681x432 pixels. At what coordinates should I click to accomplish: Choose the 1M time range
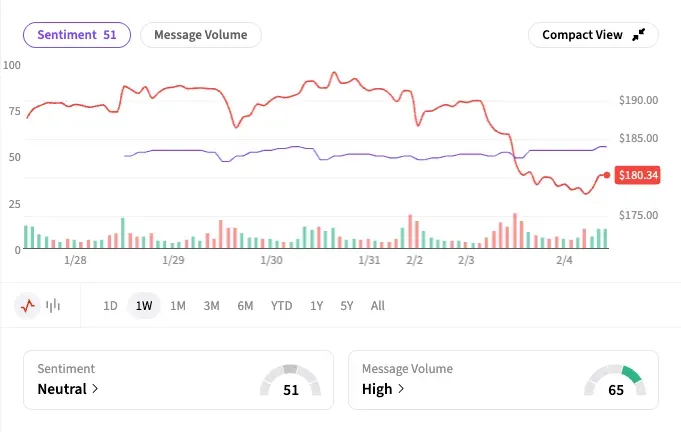point(178,306)
